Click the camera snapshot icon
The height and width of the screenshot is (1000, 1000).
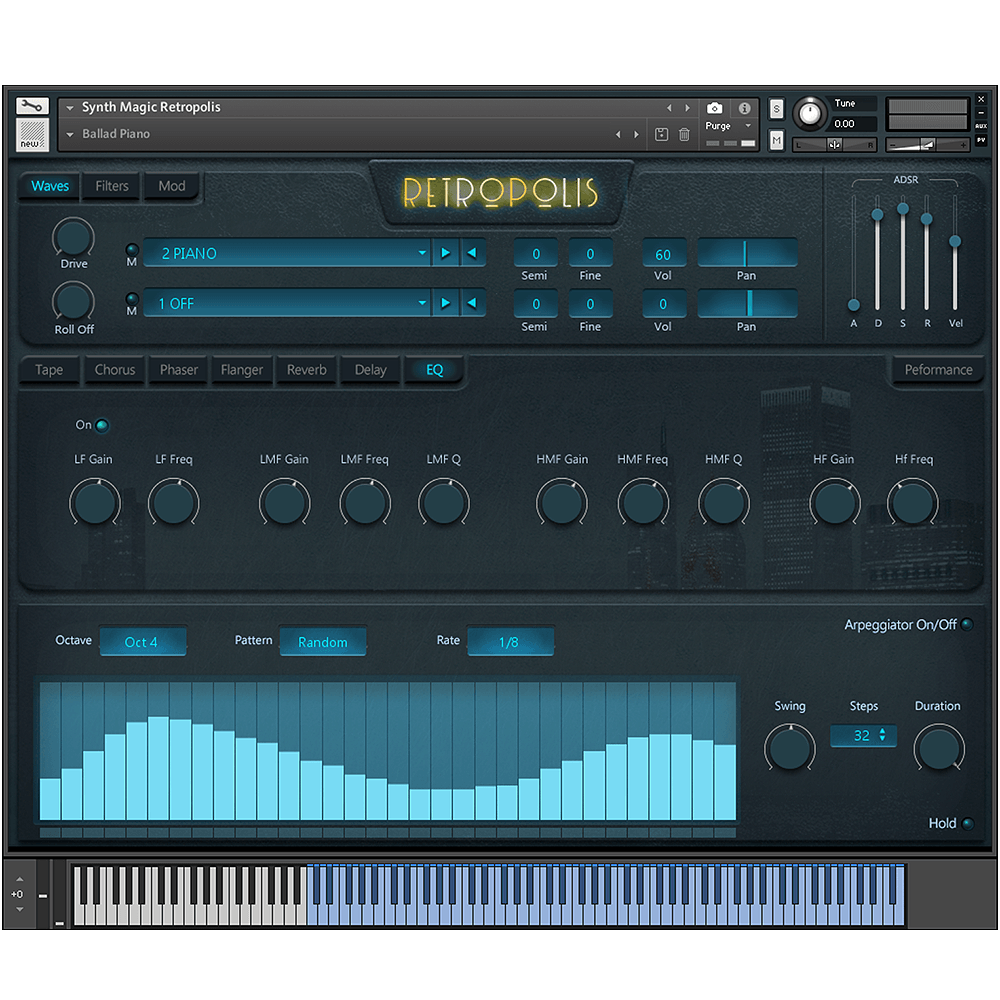(x=714, y=108)
